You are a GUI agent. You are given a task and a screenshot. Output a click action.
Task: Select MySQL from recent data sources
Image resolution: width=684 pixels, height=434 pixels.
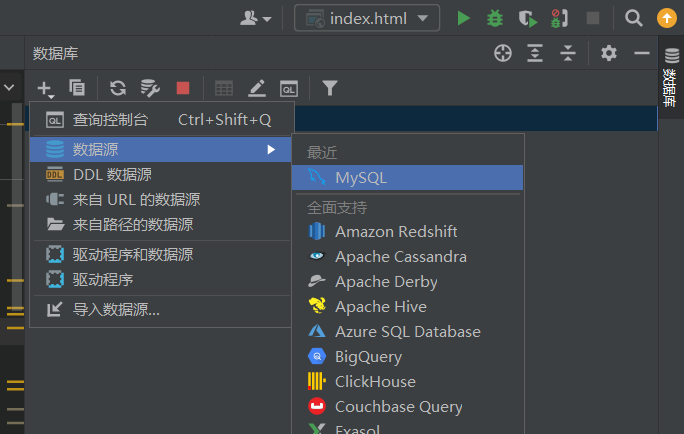point(407,178)
